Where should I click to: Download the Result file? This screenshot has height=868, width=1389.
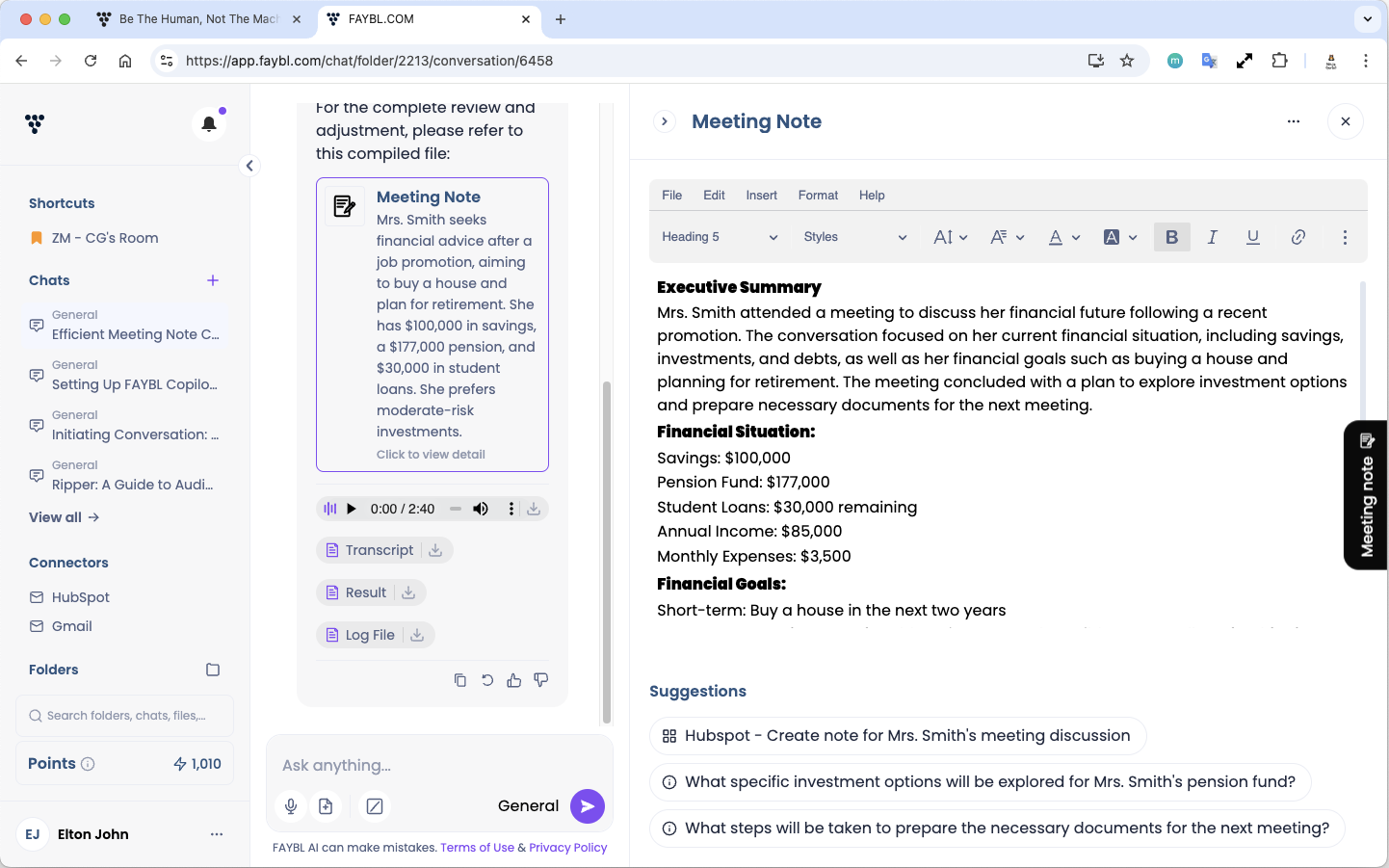[x=408, y=592]
